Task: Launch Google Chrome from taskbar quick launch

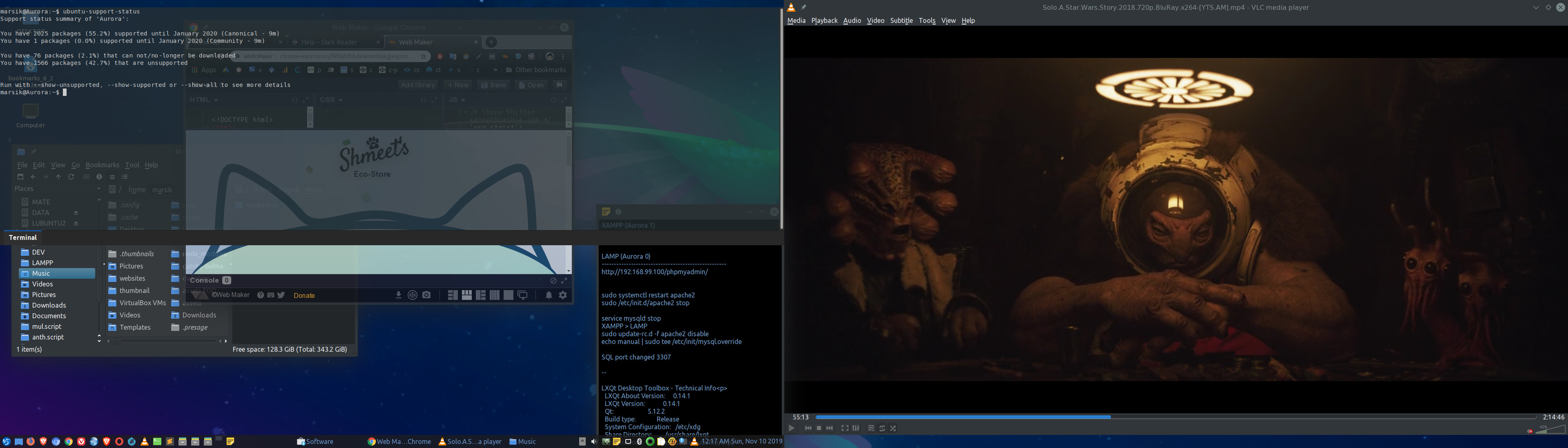Action: (69, 441)
